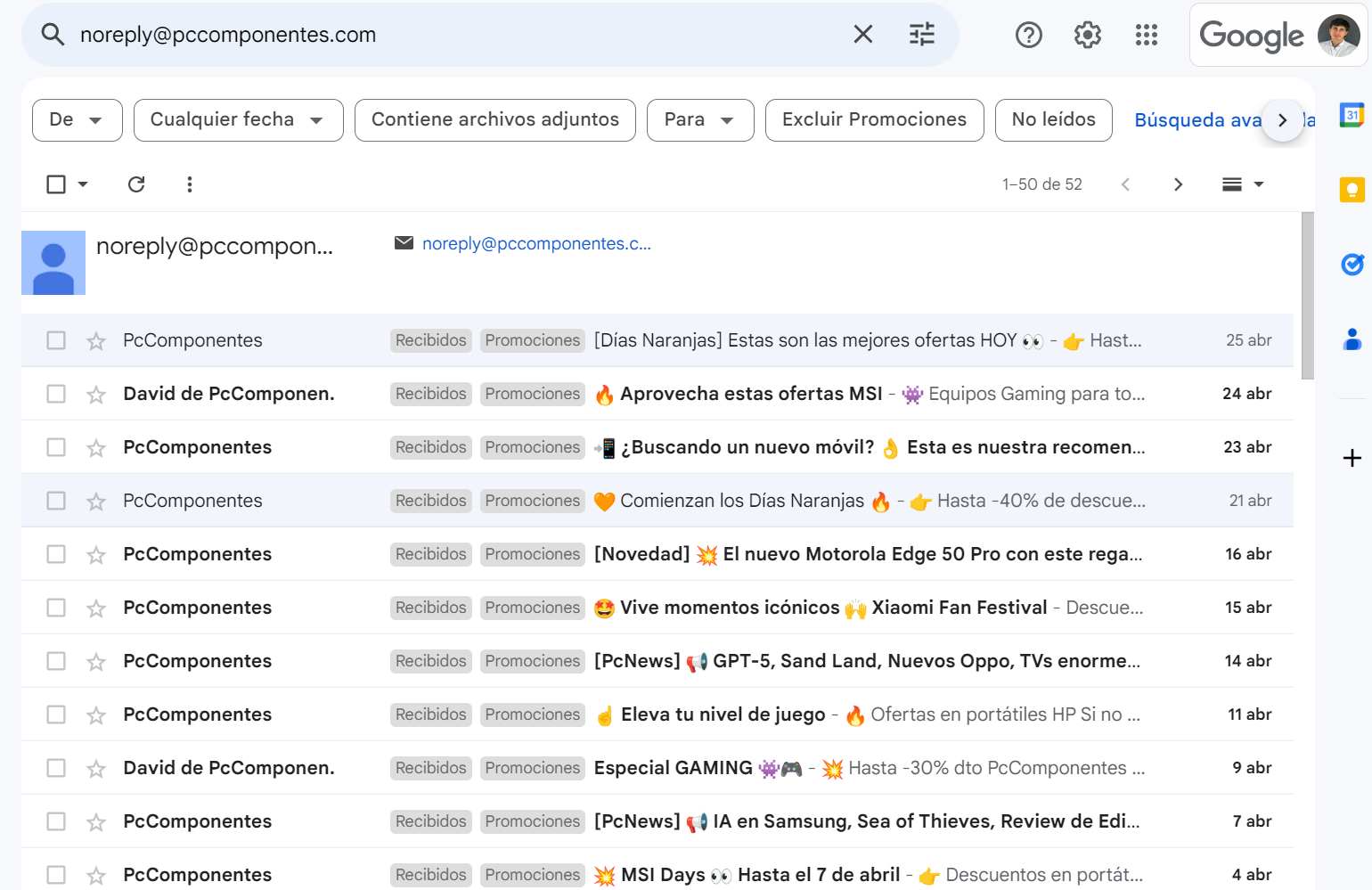Click the Excluir Promociones filter chip
The height and width of the screenshot is (890, 1372).
tap(873, 120)
